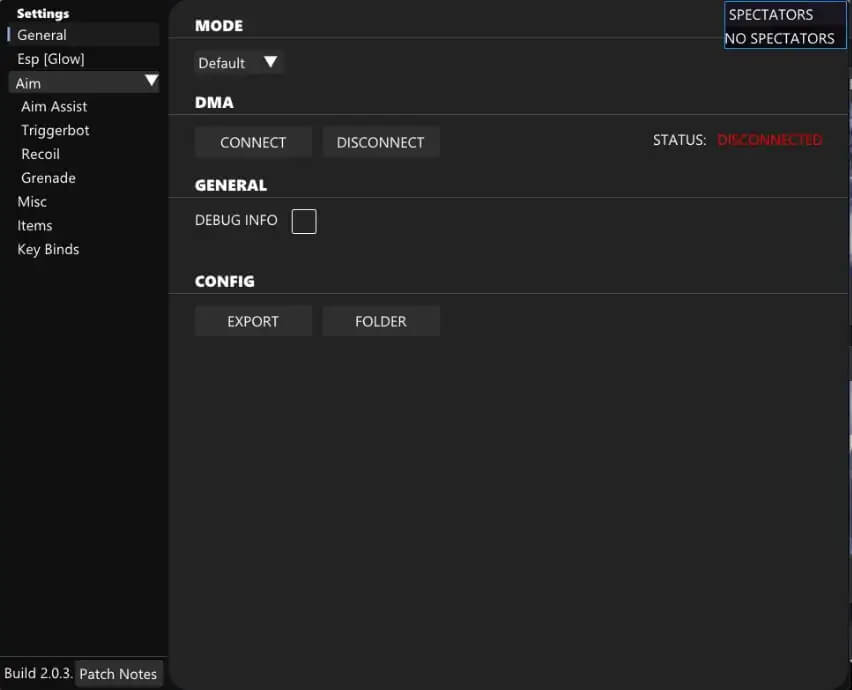
Task: Choose Grenade in the Aim submenu
Action: pyautogui.click(x=48, y=178)
